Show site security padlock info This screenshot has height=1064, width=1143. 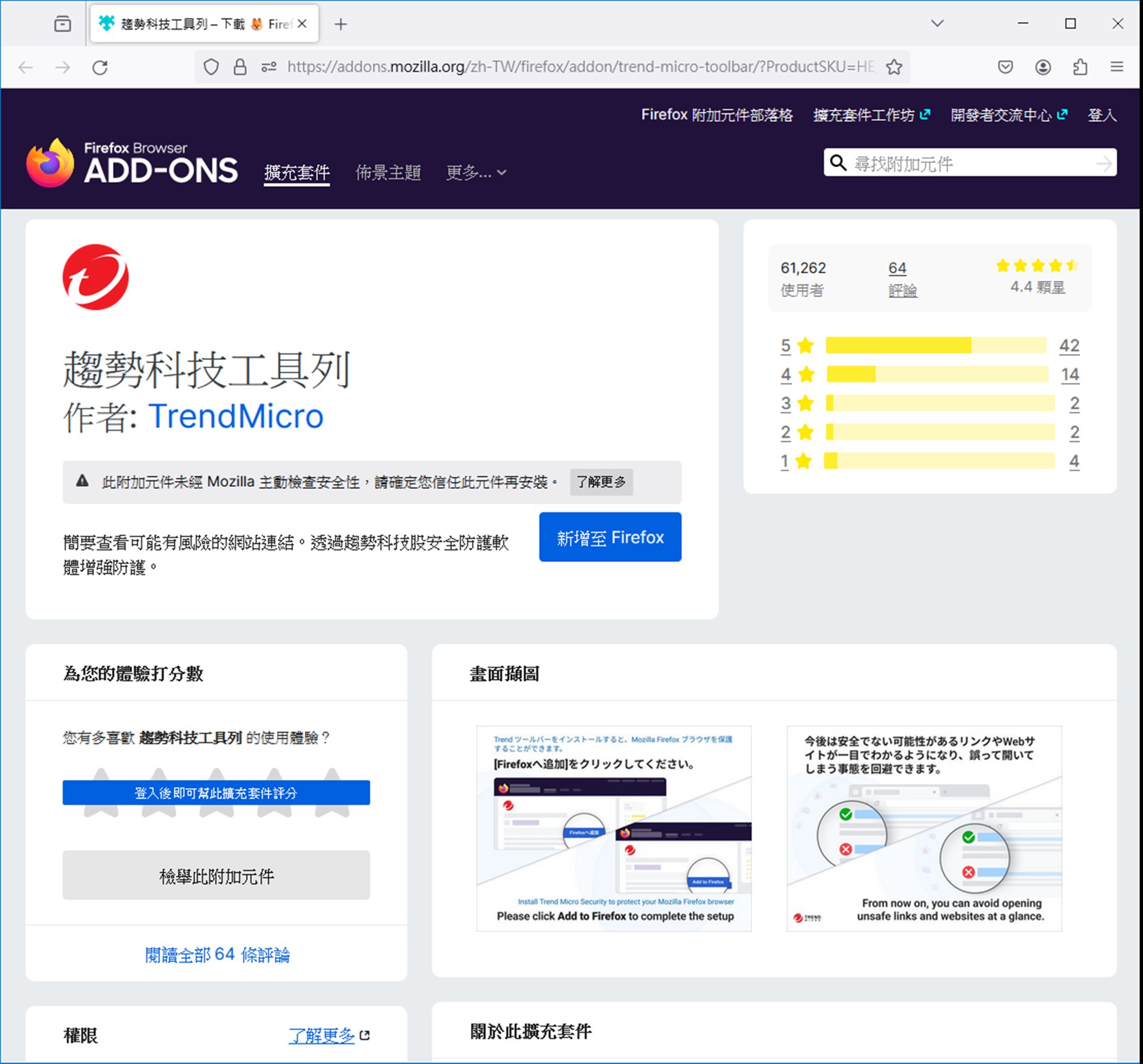240,67
